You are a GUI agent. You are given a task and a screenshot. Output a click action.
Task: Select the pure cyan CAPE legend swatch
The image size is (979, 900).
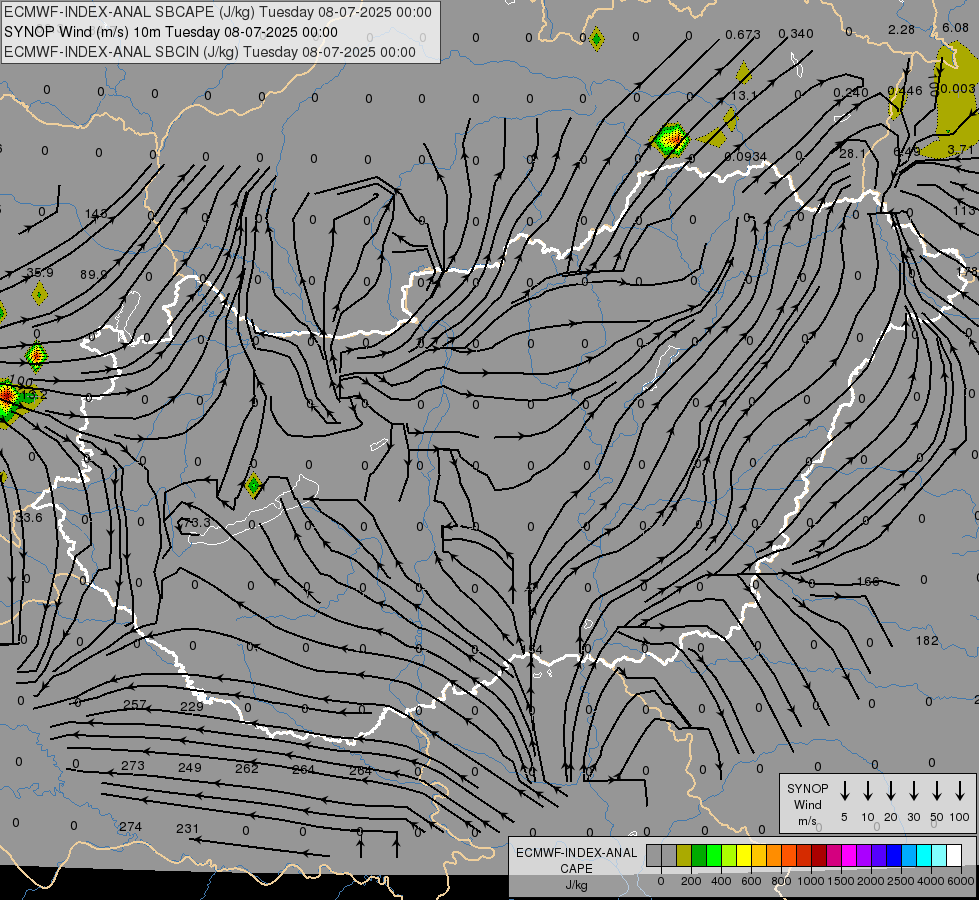(x=923, y=855)
